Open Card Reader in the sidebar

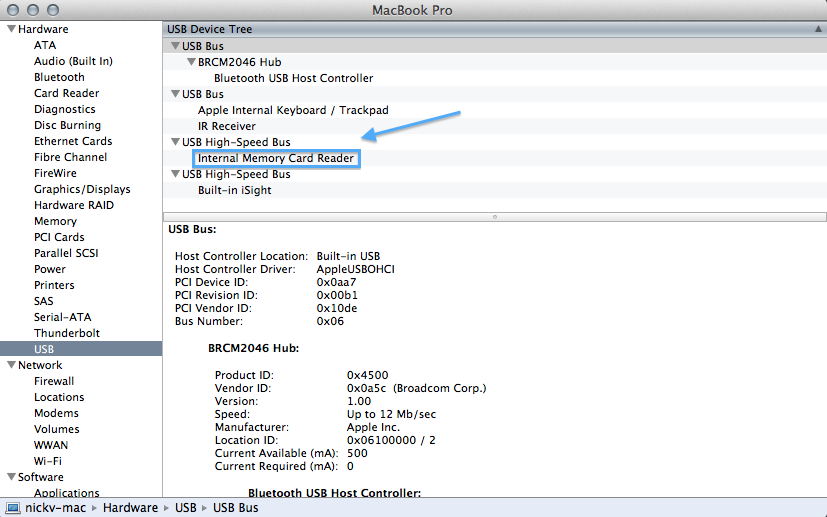[x=66, y=93]
